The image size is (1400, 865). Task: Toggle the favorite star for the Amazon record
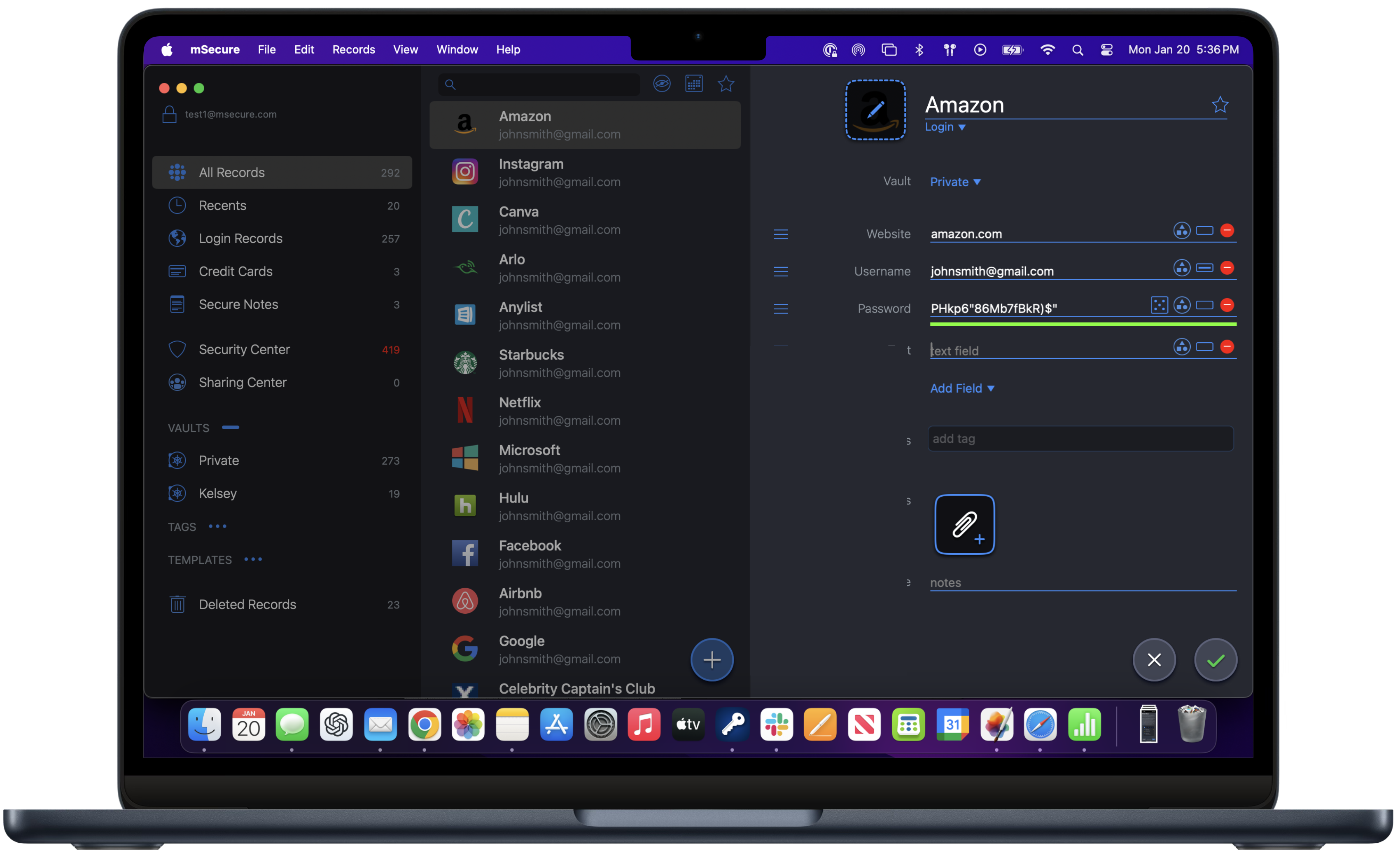click(1220, 105)
